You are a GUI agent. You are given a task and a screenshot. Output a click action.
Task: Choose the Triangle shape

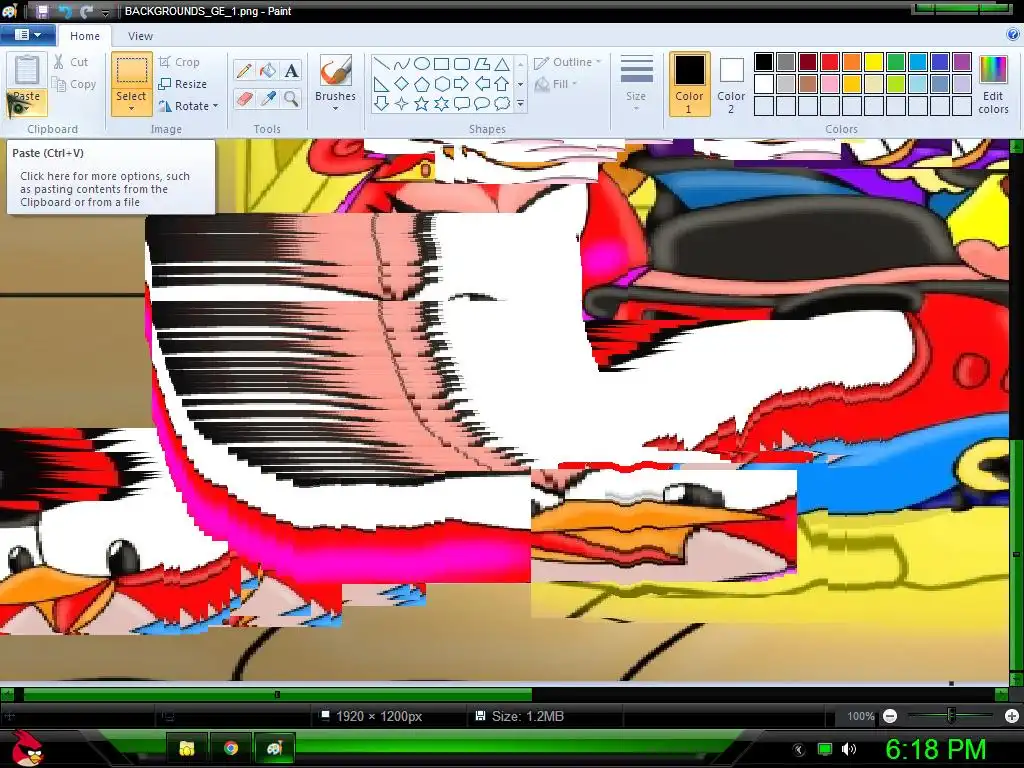click(x=502, y=64)
